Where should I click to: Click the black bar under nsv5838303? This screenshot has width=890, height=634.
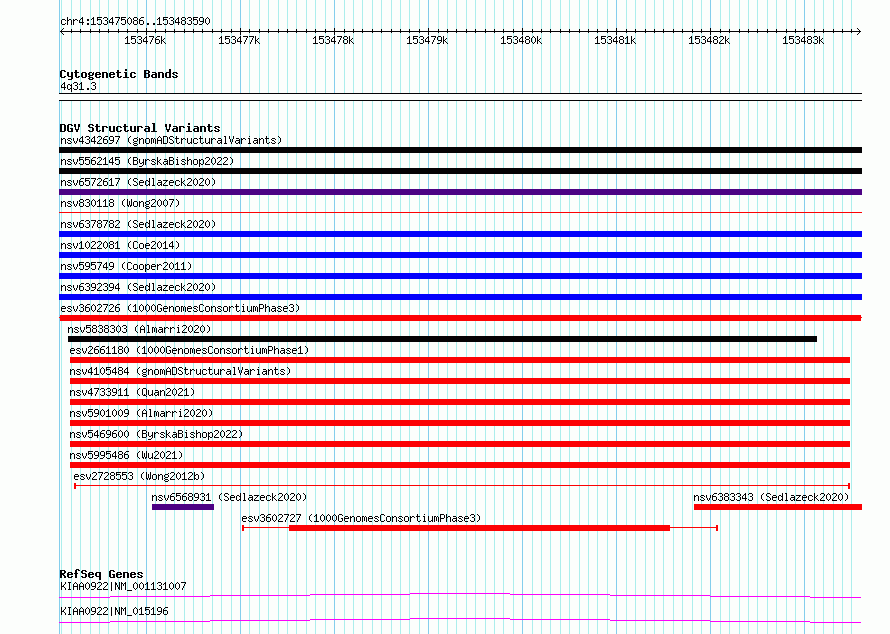[442, 339]
